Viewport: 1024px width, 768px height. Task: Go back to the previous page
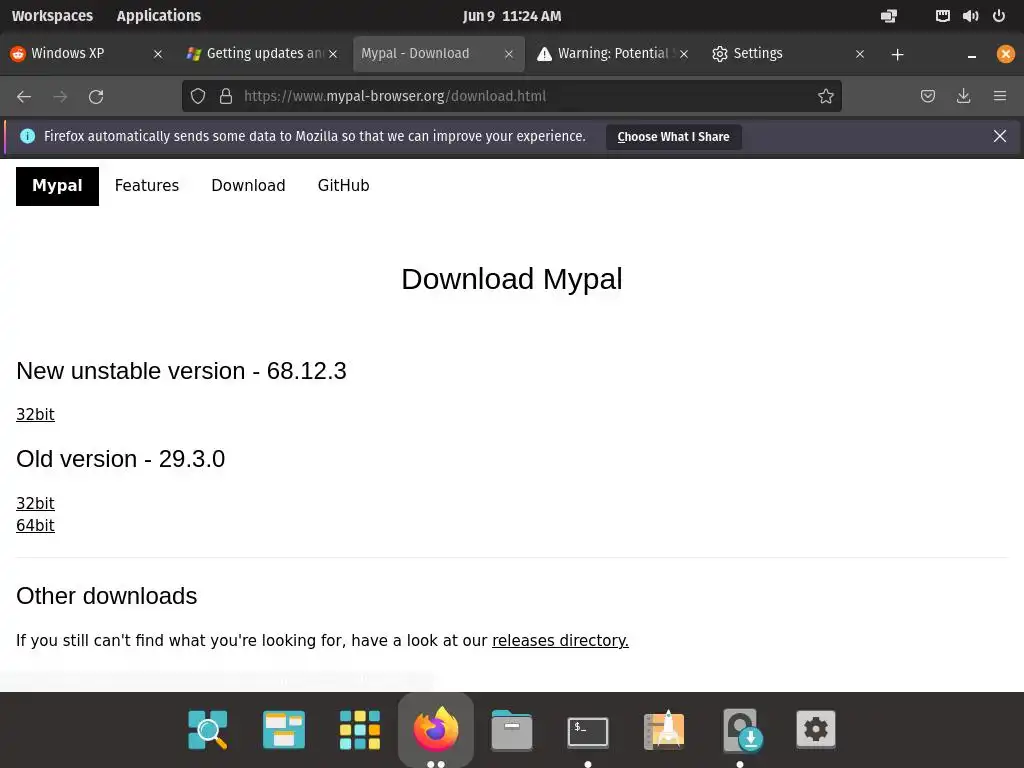24,97
